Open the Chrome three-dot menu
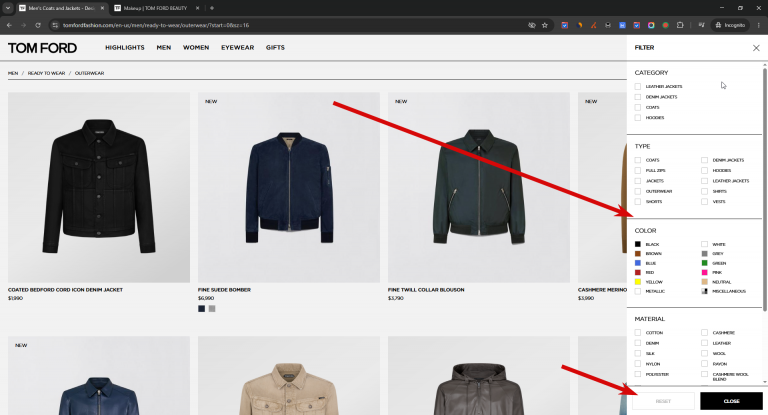 coord(759,25)
